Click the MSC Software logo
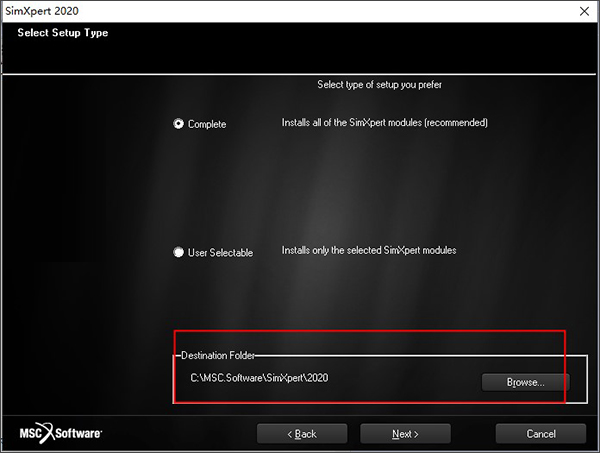600x453 pixels. tap(60, 433)
